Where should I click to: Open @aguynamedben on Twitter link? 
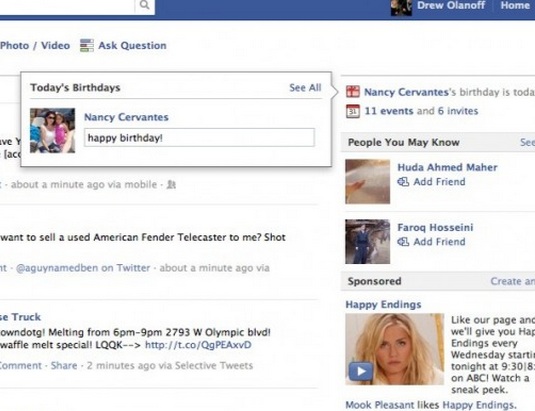tap(83, 268)
